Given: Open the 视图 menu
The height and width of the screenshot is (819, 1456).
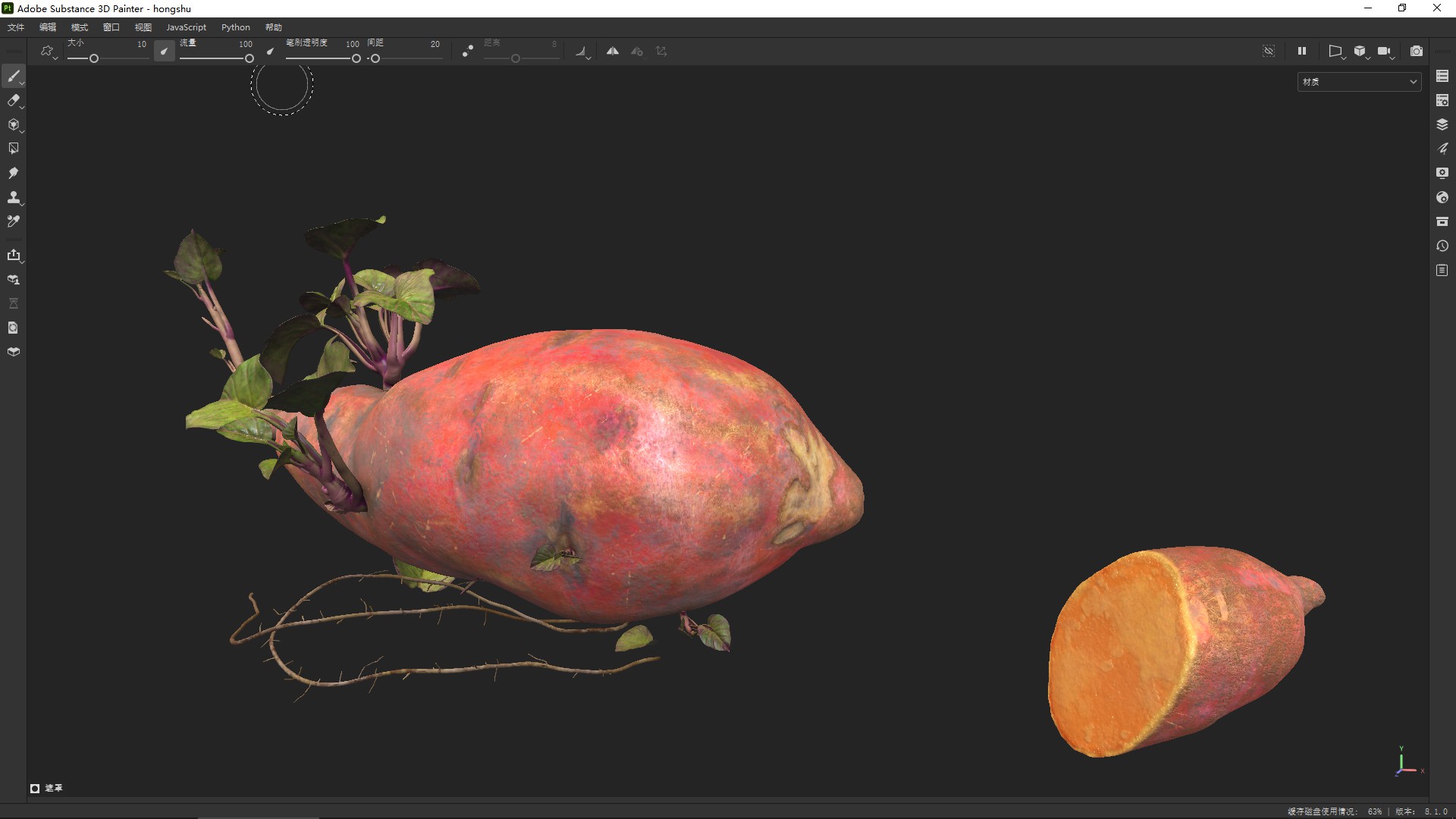Looking at the screenshot, I should [x=143, y=27].
